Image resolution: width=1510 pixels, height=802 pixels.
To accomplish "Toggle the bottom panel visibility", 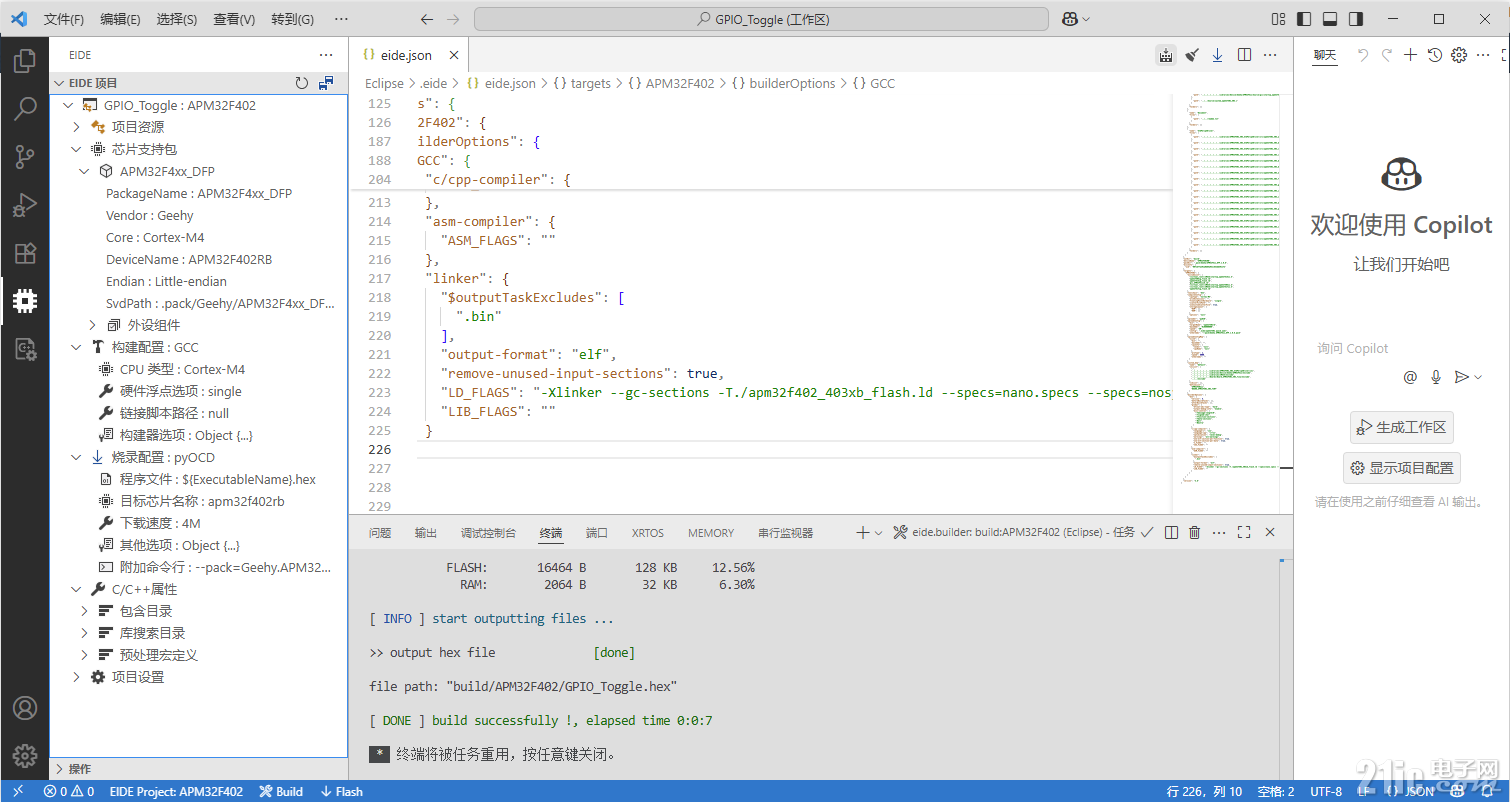I will [1330, 19].
